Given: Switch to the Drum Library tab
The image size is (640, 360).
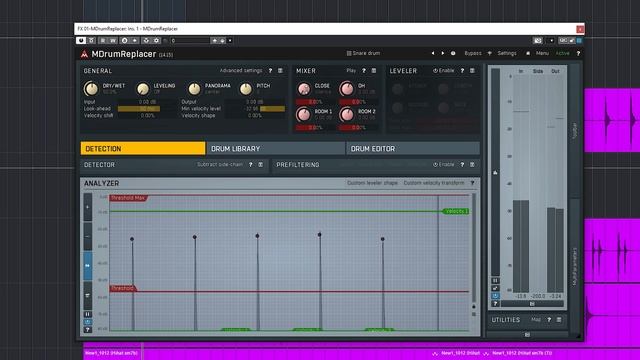Looking at the screenshot, I should (276, 149).
